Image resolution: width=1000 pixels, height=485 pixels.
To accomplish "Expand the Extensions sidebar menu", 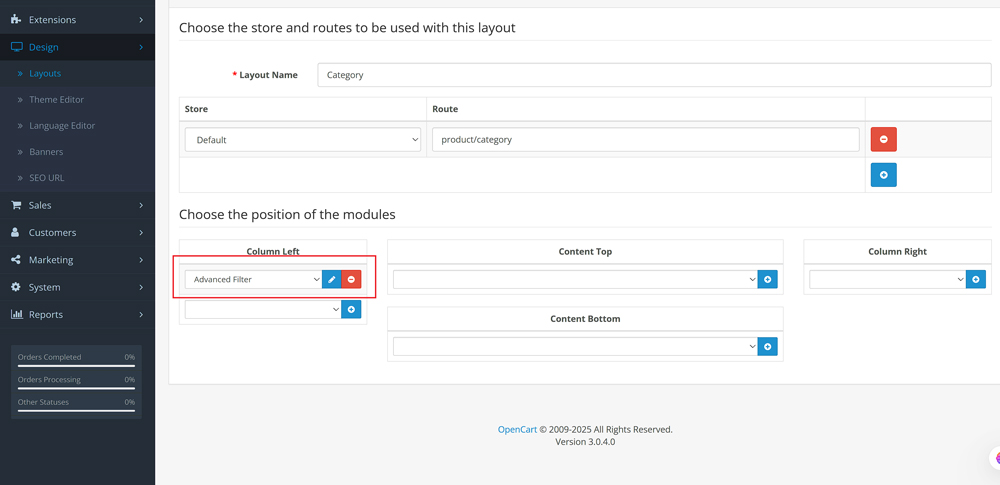I will 77,20.
